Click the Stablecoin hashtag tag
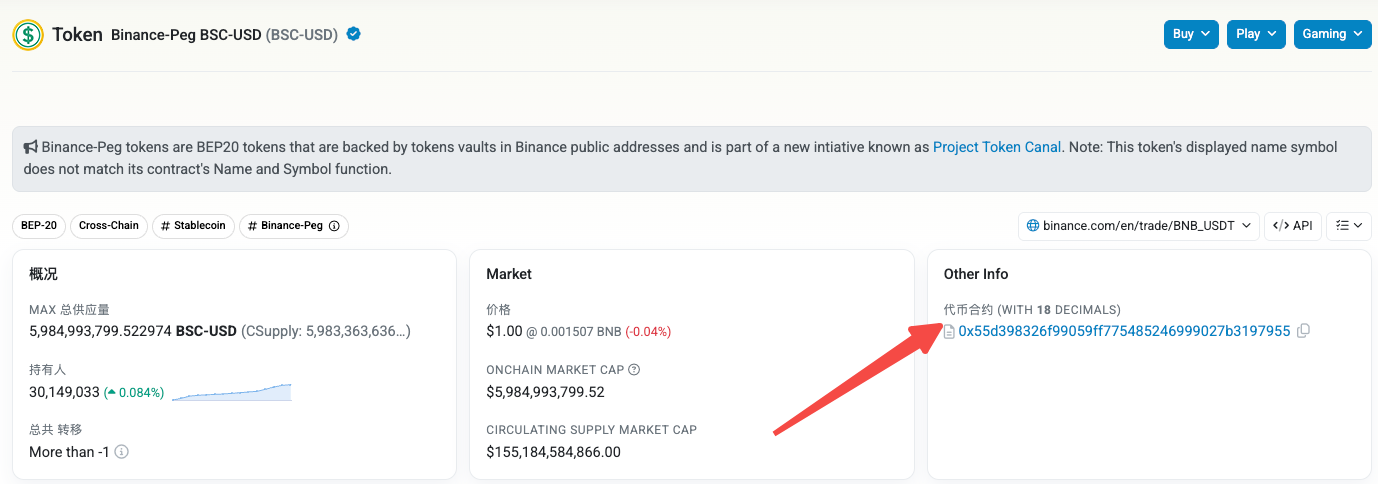This screenshot has height=484, width=1378. click(x=193, y=226)
